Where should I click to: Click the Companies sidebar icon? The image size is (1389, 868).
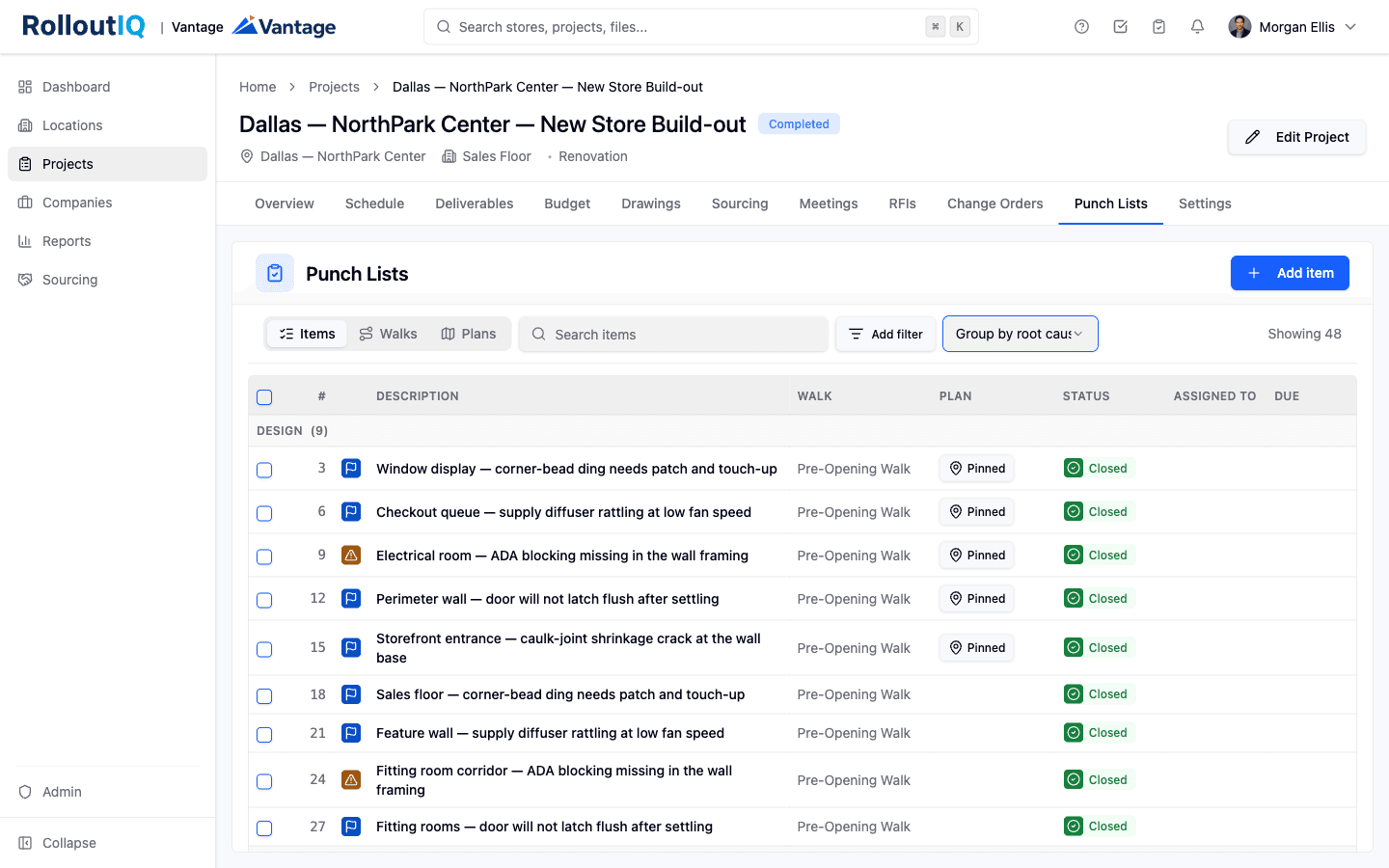[x=25, y=203]
